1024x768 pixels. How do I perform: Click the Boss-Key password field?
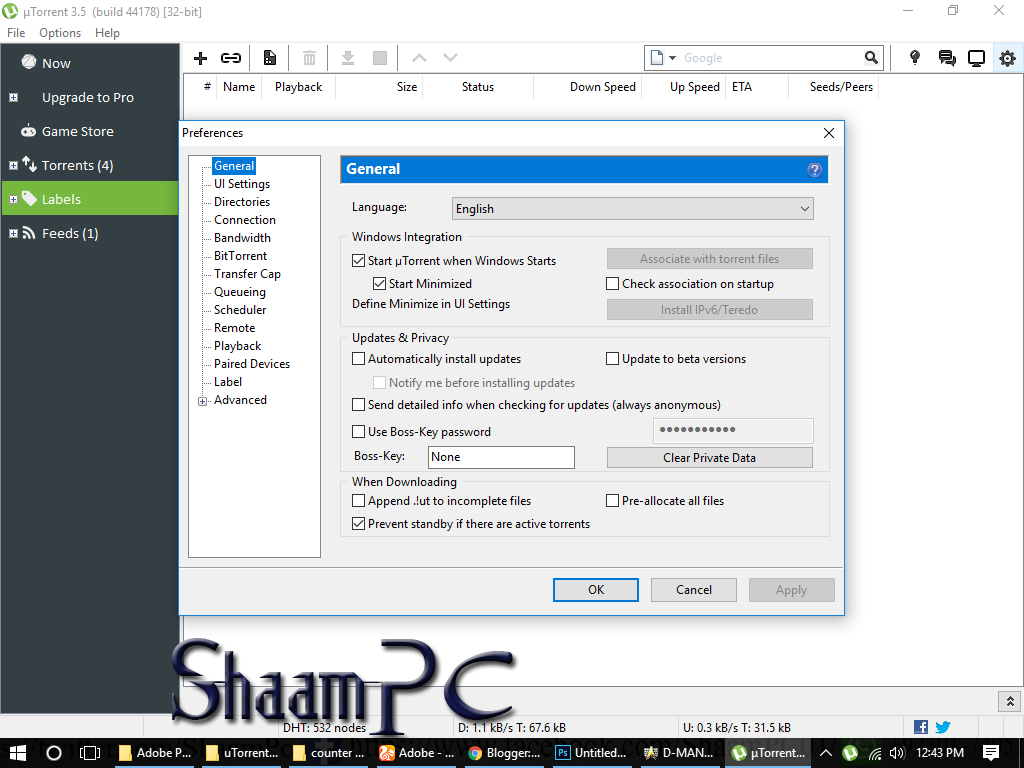(733, 431)
